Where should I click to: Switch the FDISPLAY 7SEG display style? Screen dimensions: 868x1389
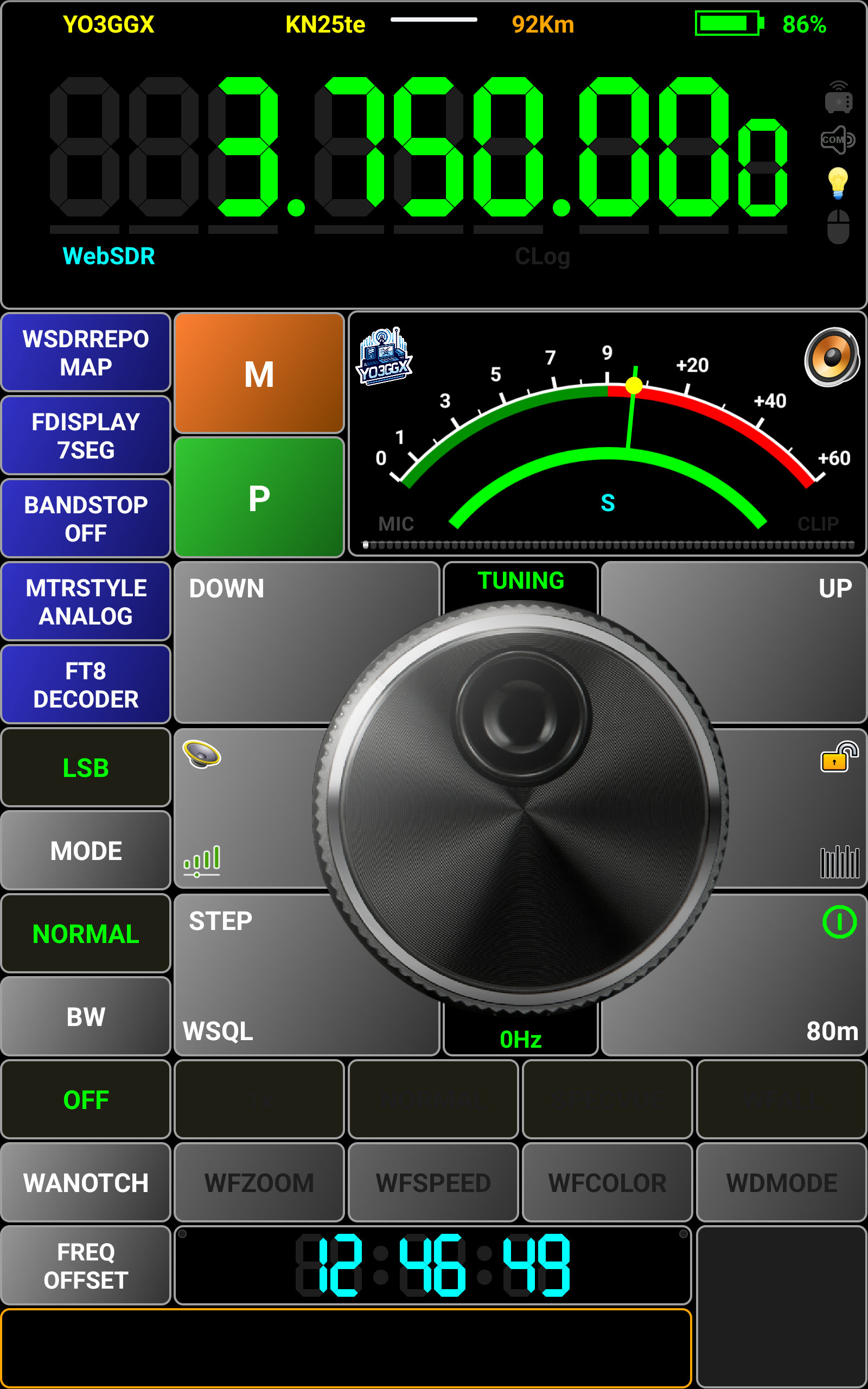86,436
